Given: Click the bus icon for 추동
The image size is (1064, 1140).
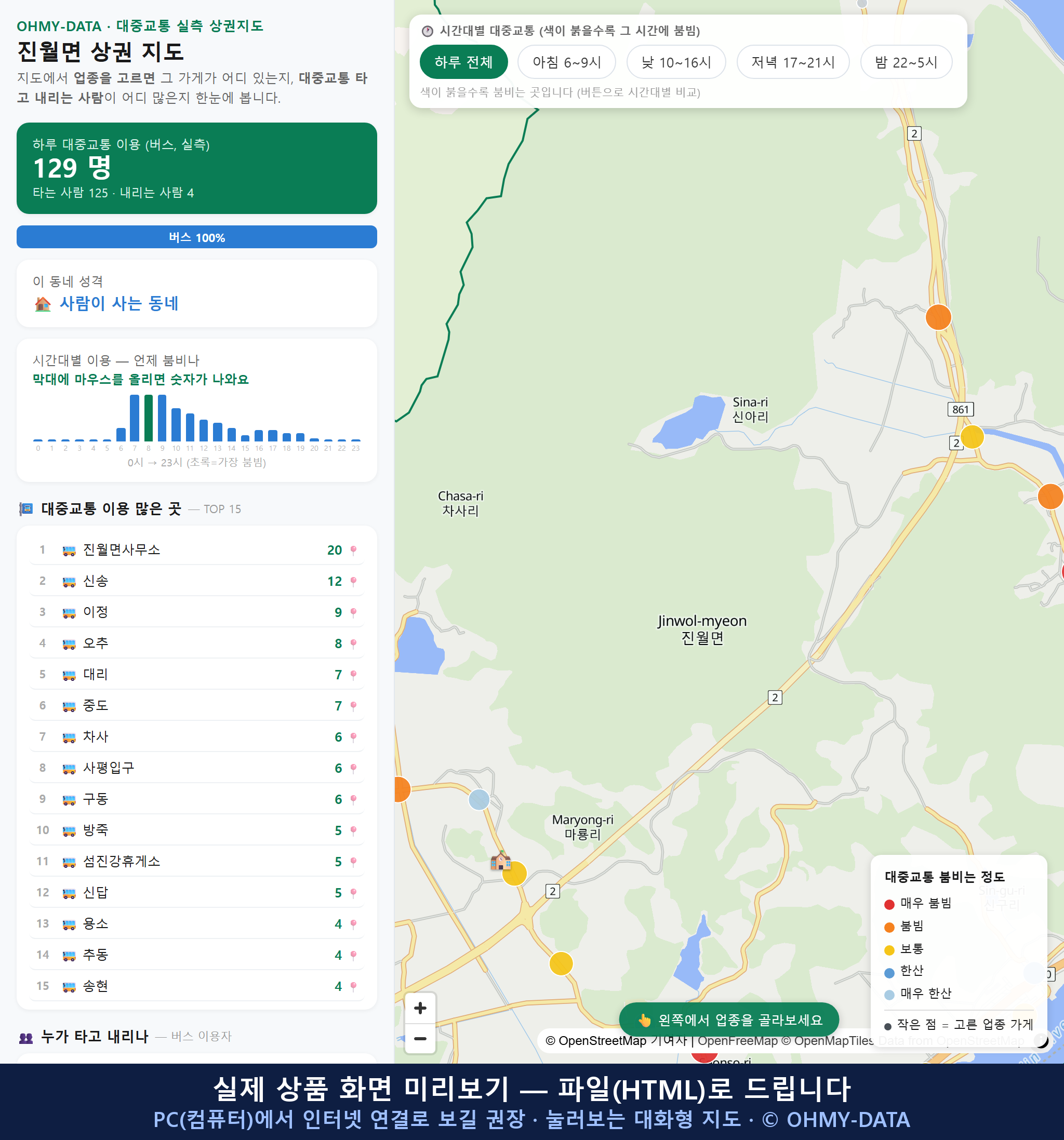Looking at the screenshot, I should (x=69, y=955).
